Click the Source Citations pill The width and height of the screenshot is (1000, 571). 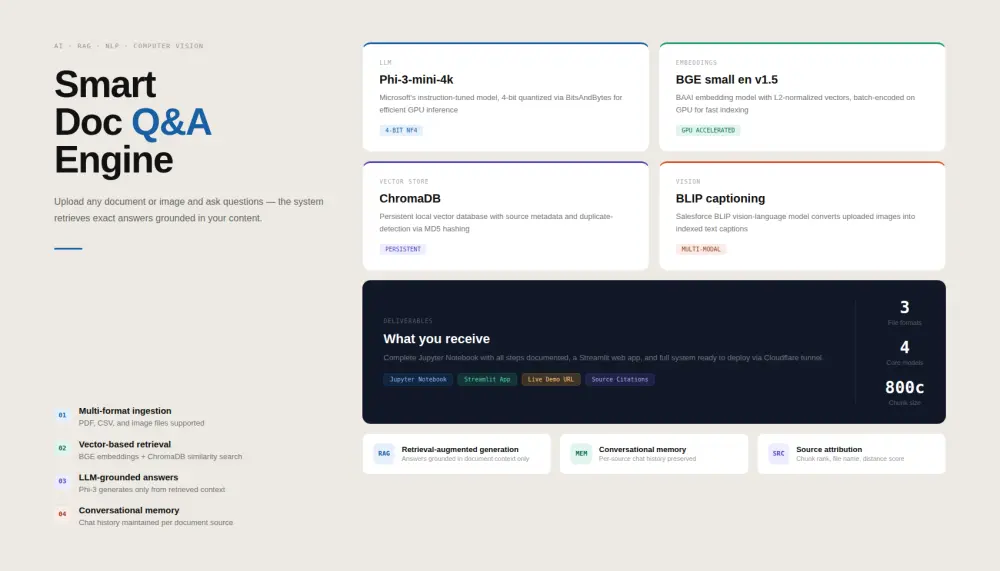coord(619,380)
